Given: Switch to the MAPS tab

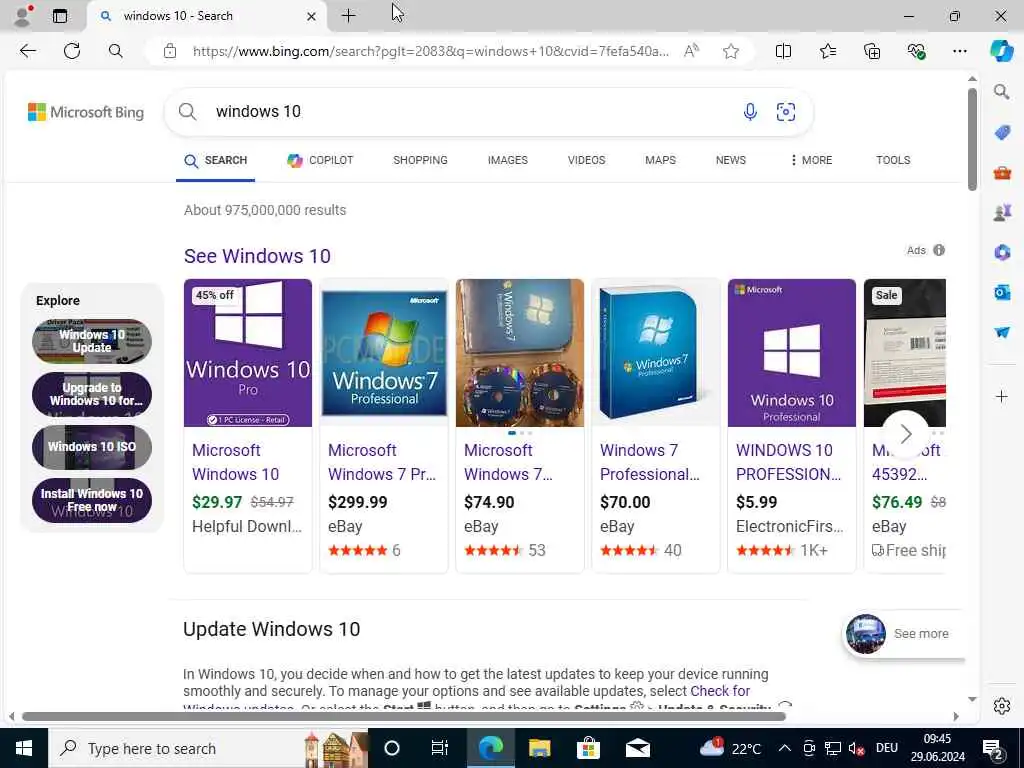Looking at the screenshot, I should [x=660, y=160].
